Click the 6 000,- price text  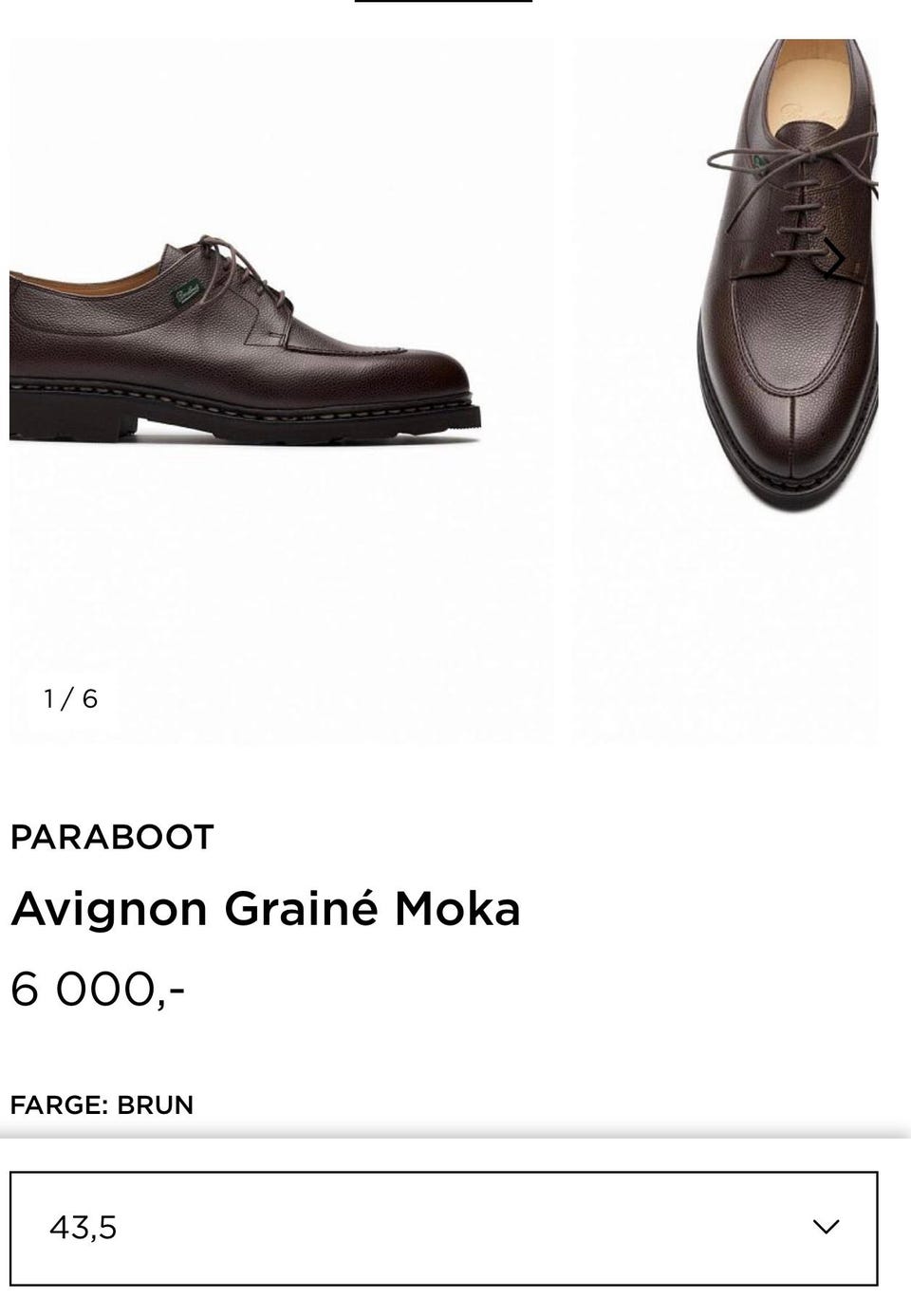pyautogui.click(x=98, y=990)
